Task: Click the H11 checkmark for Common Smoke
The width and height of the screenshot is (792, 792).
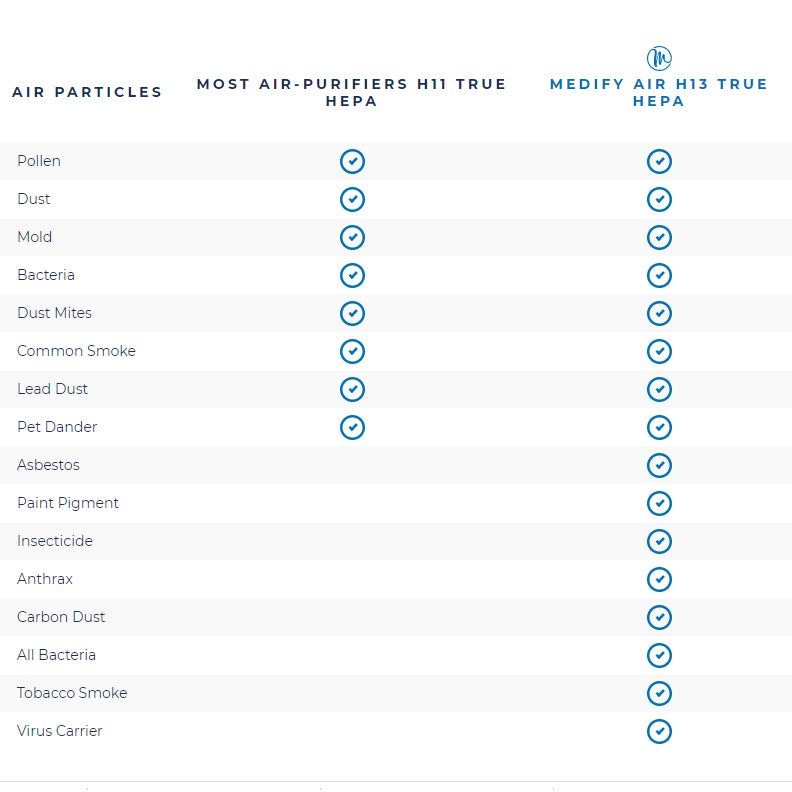Action: click(x=352, y=352)
